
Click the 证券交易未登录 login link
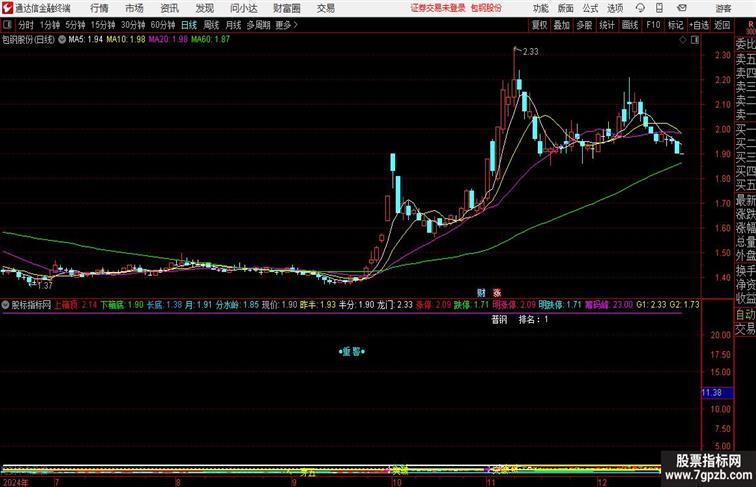click(438, 8)
